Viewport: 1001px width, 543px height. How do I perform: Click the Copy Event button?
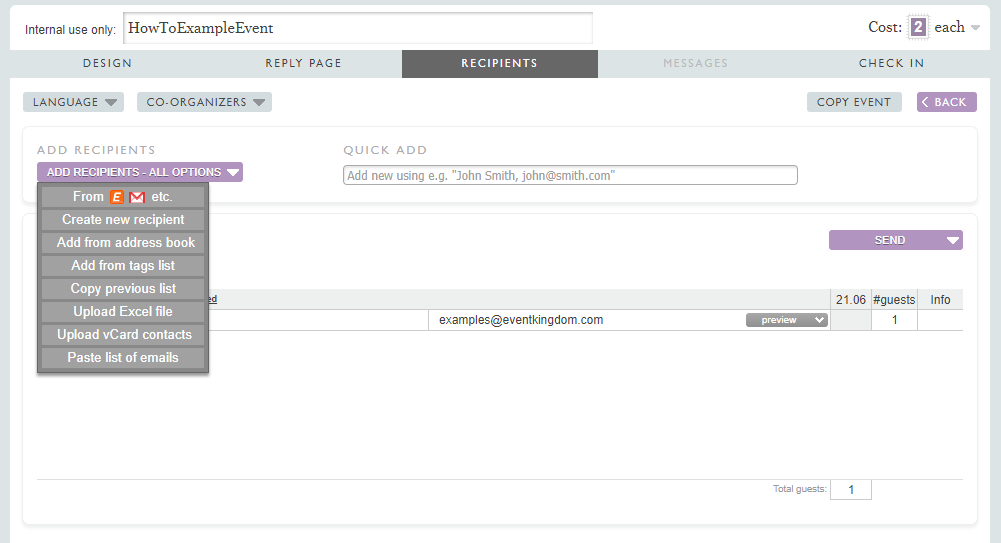854,102
